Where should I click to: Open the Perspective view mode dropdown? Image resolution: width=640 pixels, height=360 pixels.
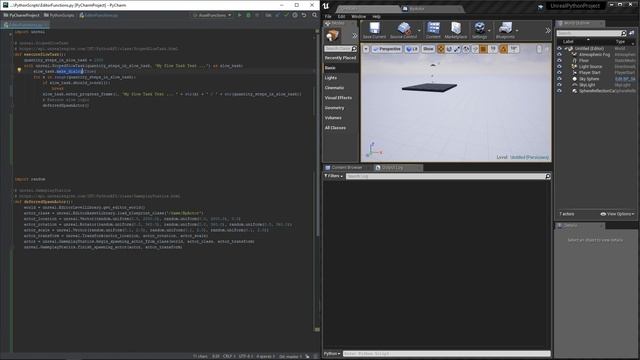pos(387,49)
